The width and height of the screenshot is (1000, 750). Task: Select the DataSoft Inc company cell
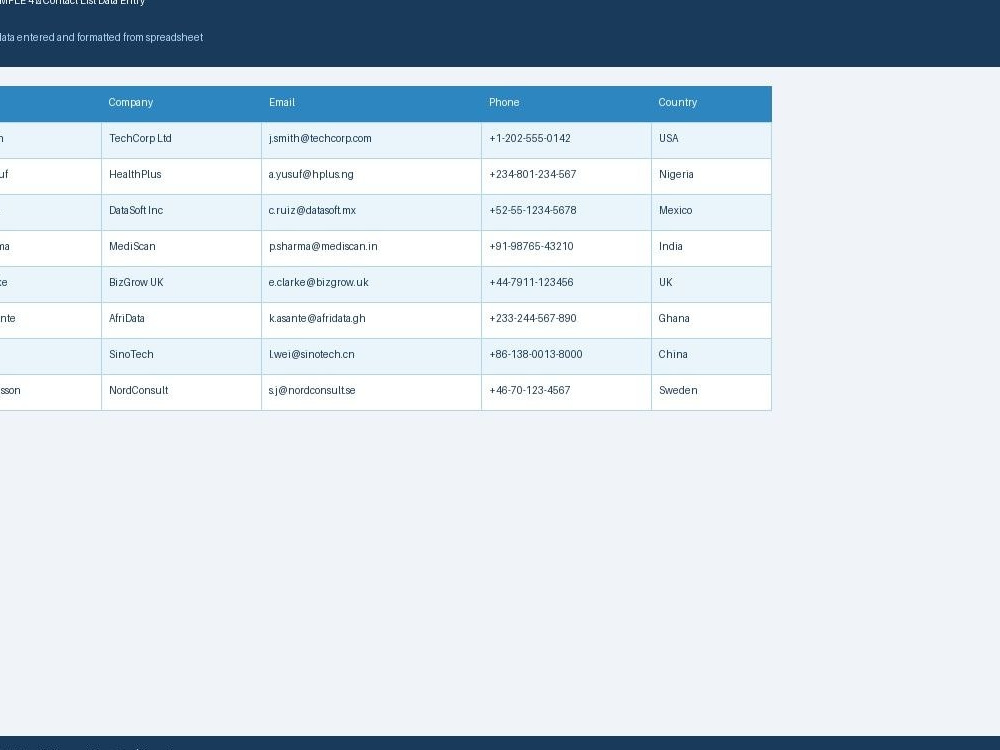coord(181,212)
